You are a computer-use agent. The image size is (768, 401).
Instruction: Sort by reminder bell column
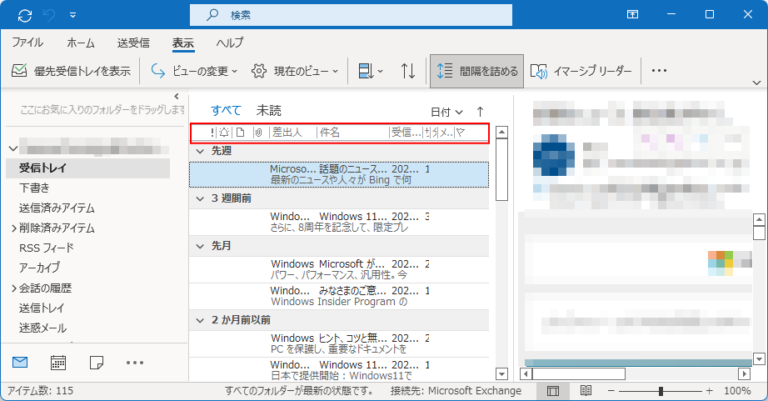pyautogui.click(x=224, y=133)
